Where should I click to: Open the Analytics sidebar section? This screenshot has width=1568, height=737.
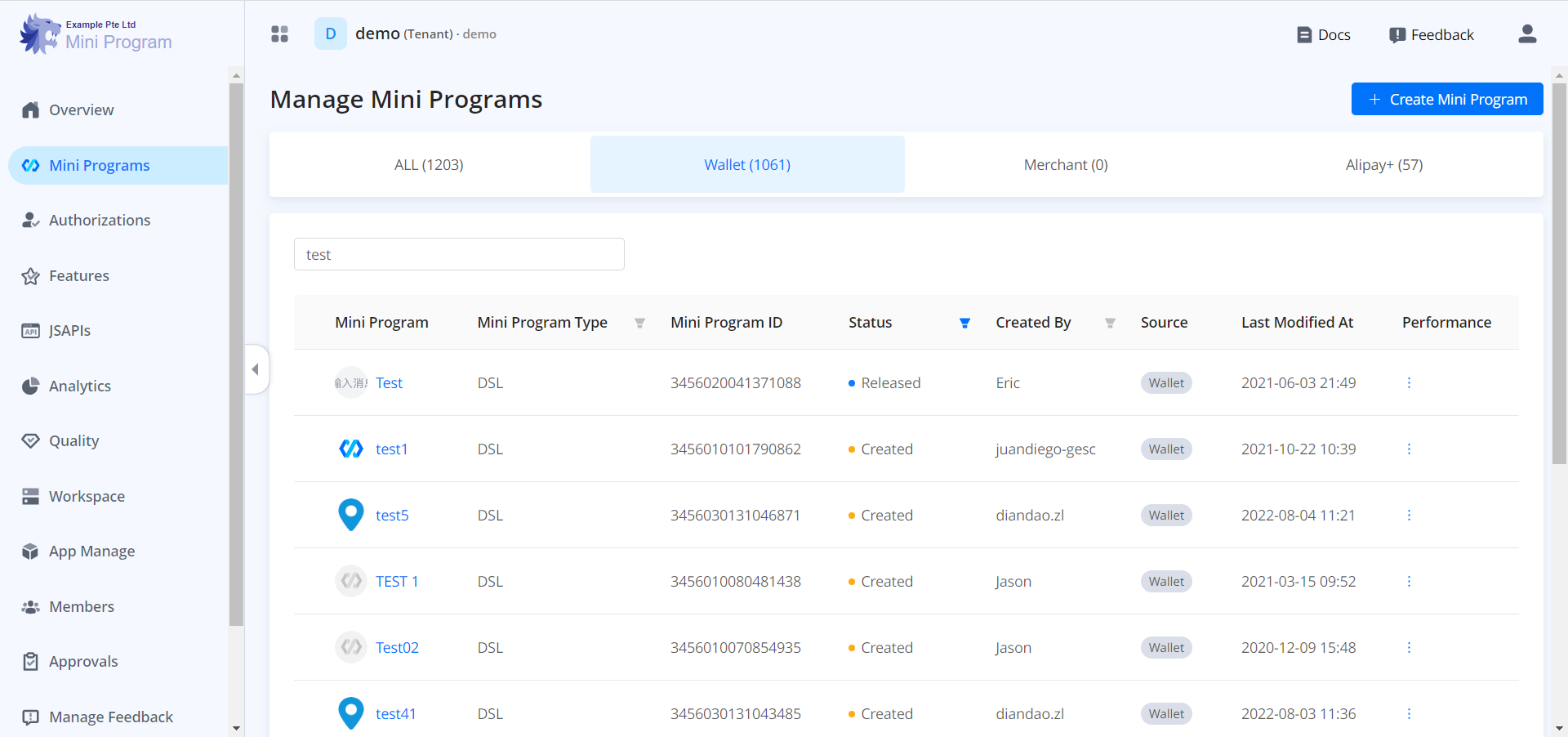pos(79,386)
